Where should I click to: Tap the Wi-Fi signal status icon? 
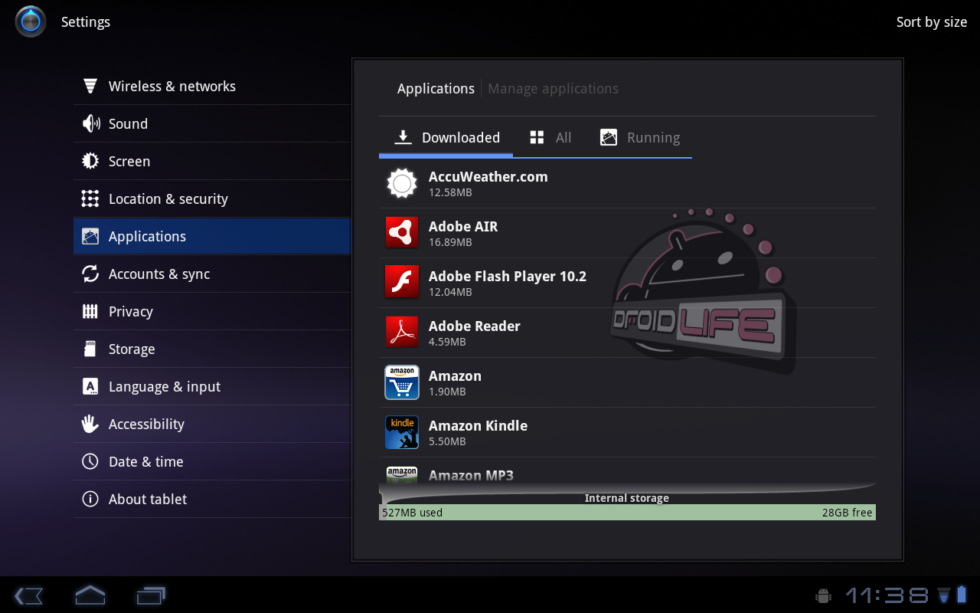(x=944, y=596)
